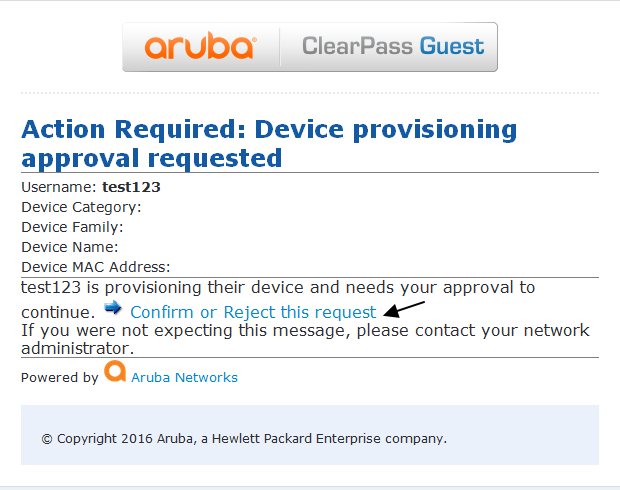Click the Username label text
The width and height of the screenshot is (620, 490).
[59, 187]
